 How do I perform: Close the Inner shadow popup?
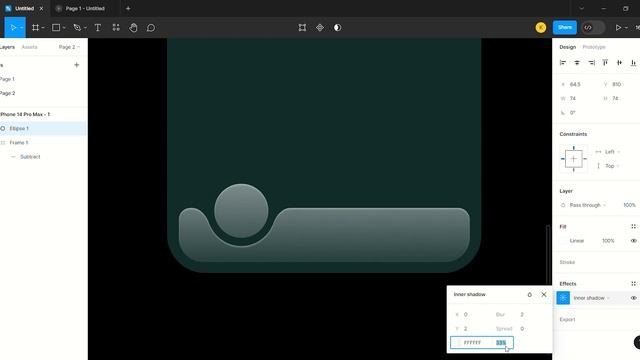[544, 294]
